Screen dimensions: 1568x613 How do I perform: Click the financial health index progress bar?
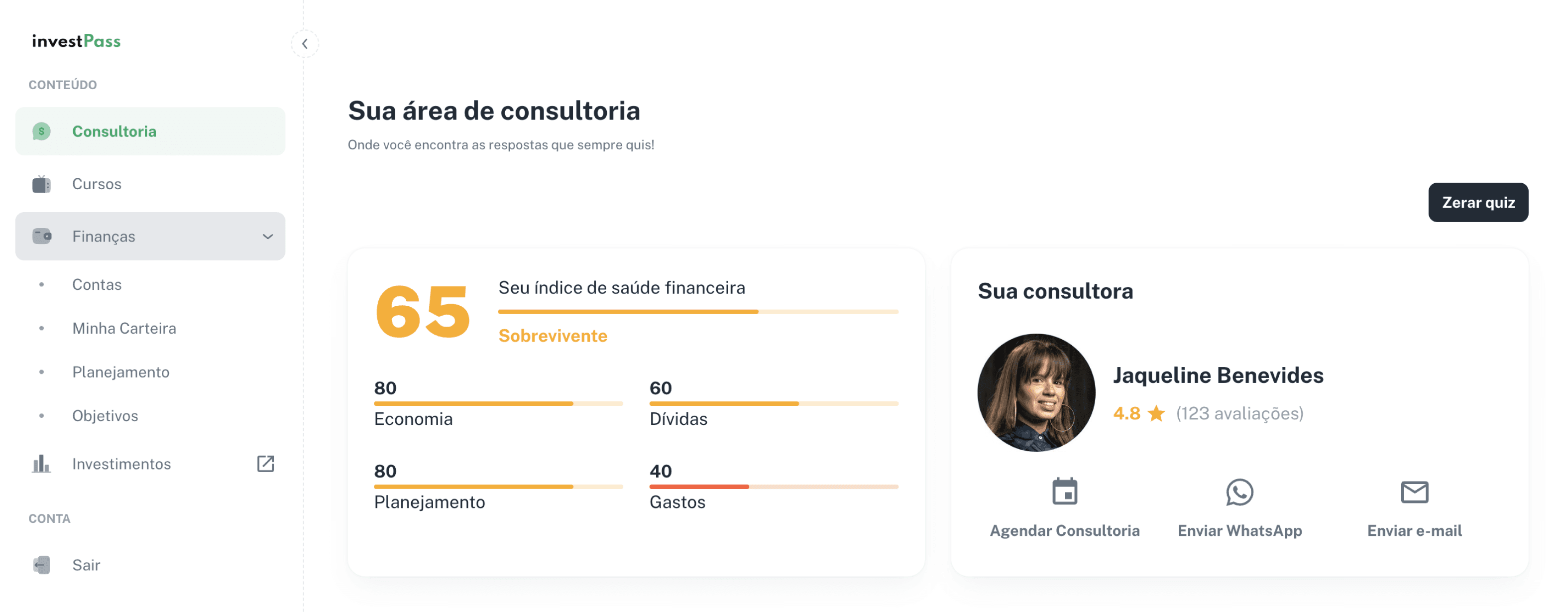(698, 312)
